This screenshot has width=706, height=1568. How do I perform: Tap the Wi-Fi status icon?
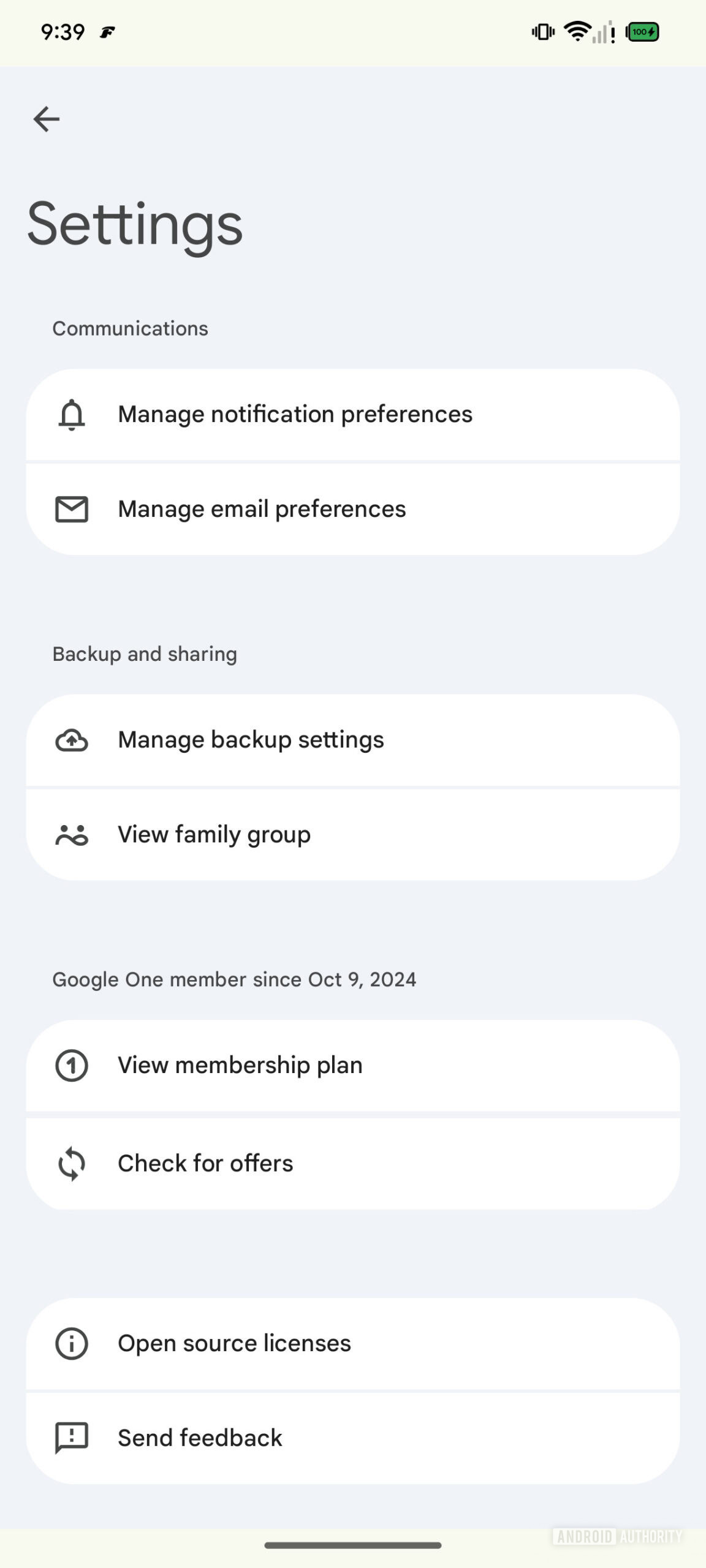pyautogui.click(x=577, y=31)
